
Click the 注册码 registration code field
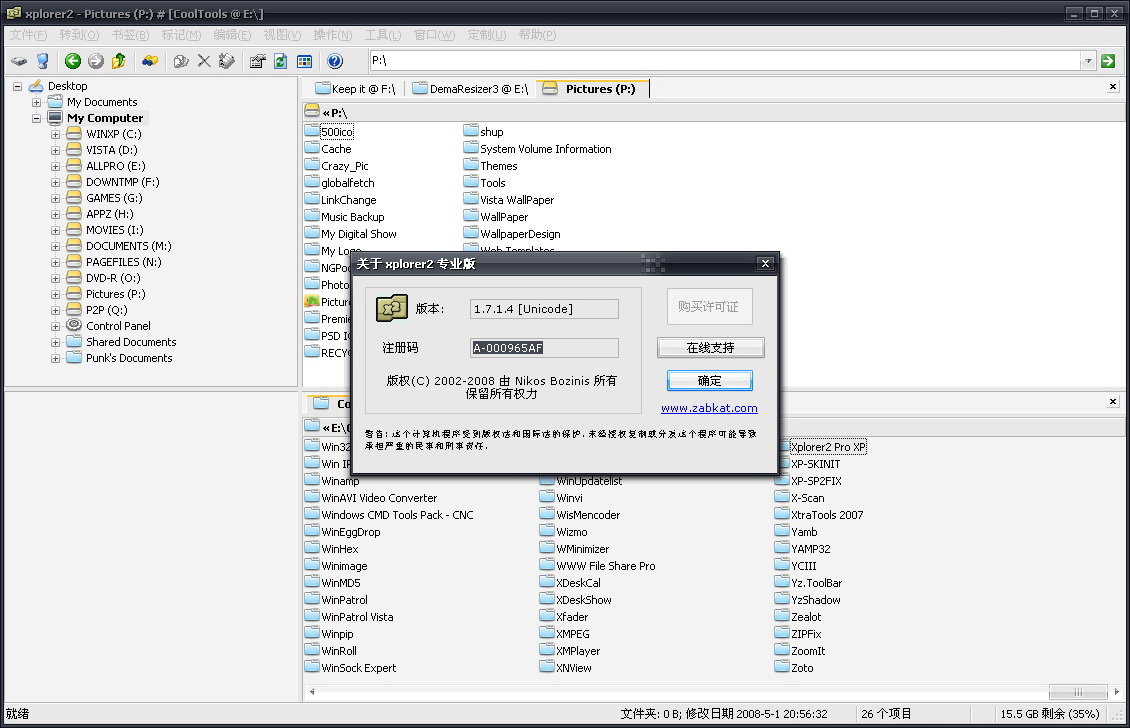tap(544, 348)
